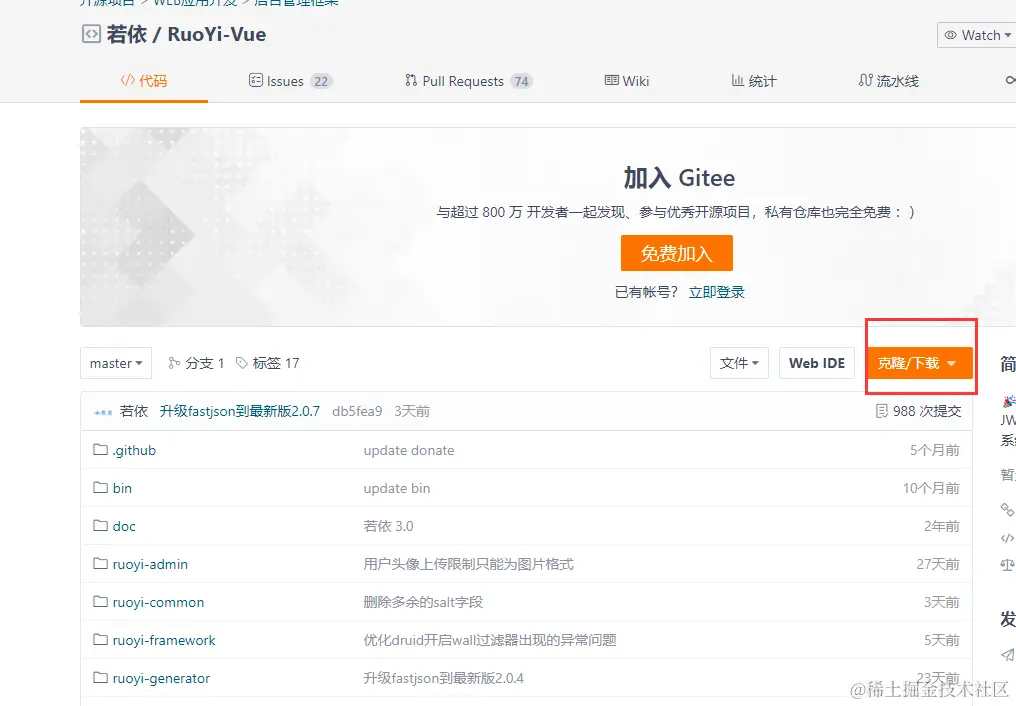Click the 分支 1 branches link
Viewport: 1016px width, 706px height.
tap(196, 363)
